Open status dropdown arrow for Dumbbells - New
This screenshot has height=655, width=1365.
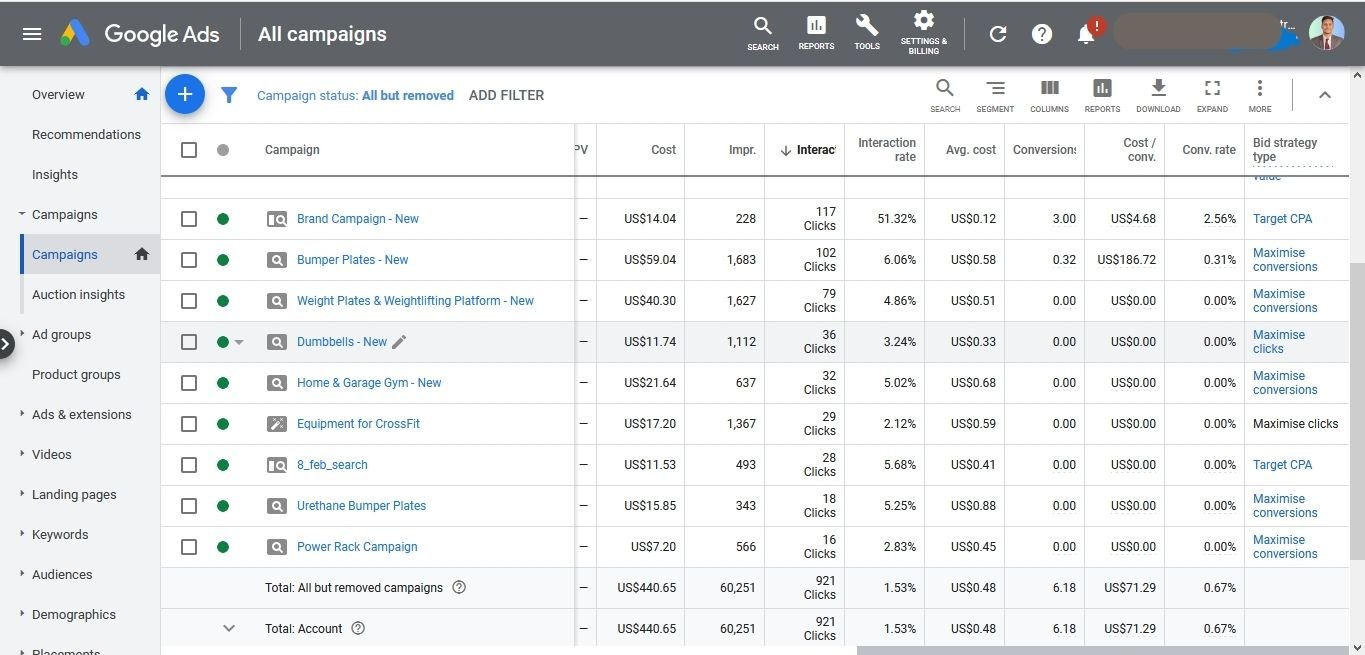click(239, 342)
